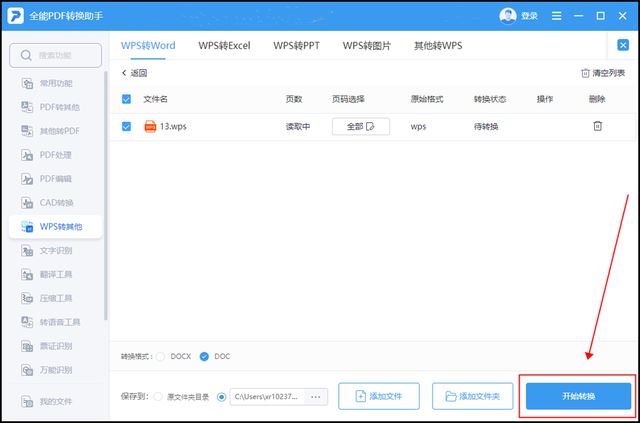
Task: Click the sidebar vertical scrollbar
Action: 106,196
